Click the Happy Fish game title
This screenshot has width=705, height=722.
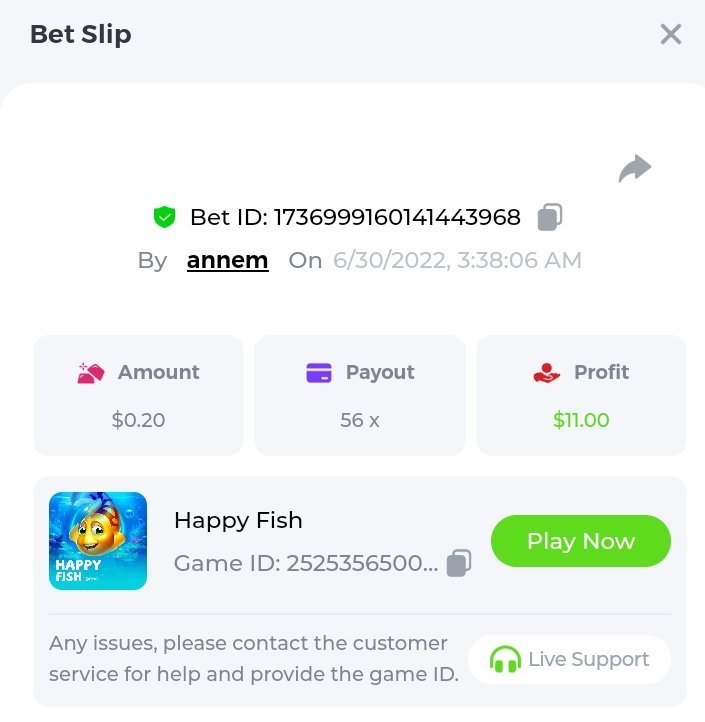[238, 520]
